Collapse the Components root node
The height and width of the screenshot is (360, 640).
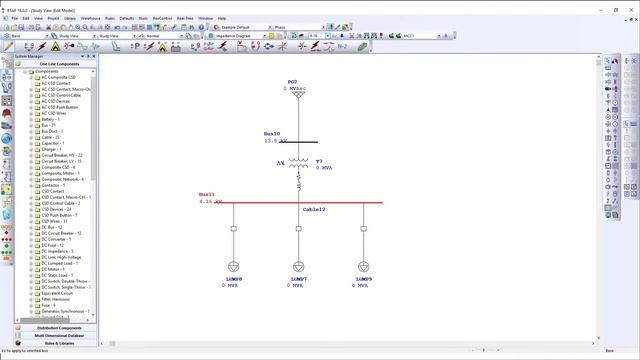coord(25,71)
